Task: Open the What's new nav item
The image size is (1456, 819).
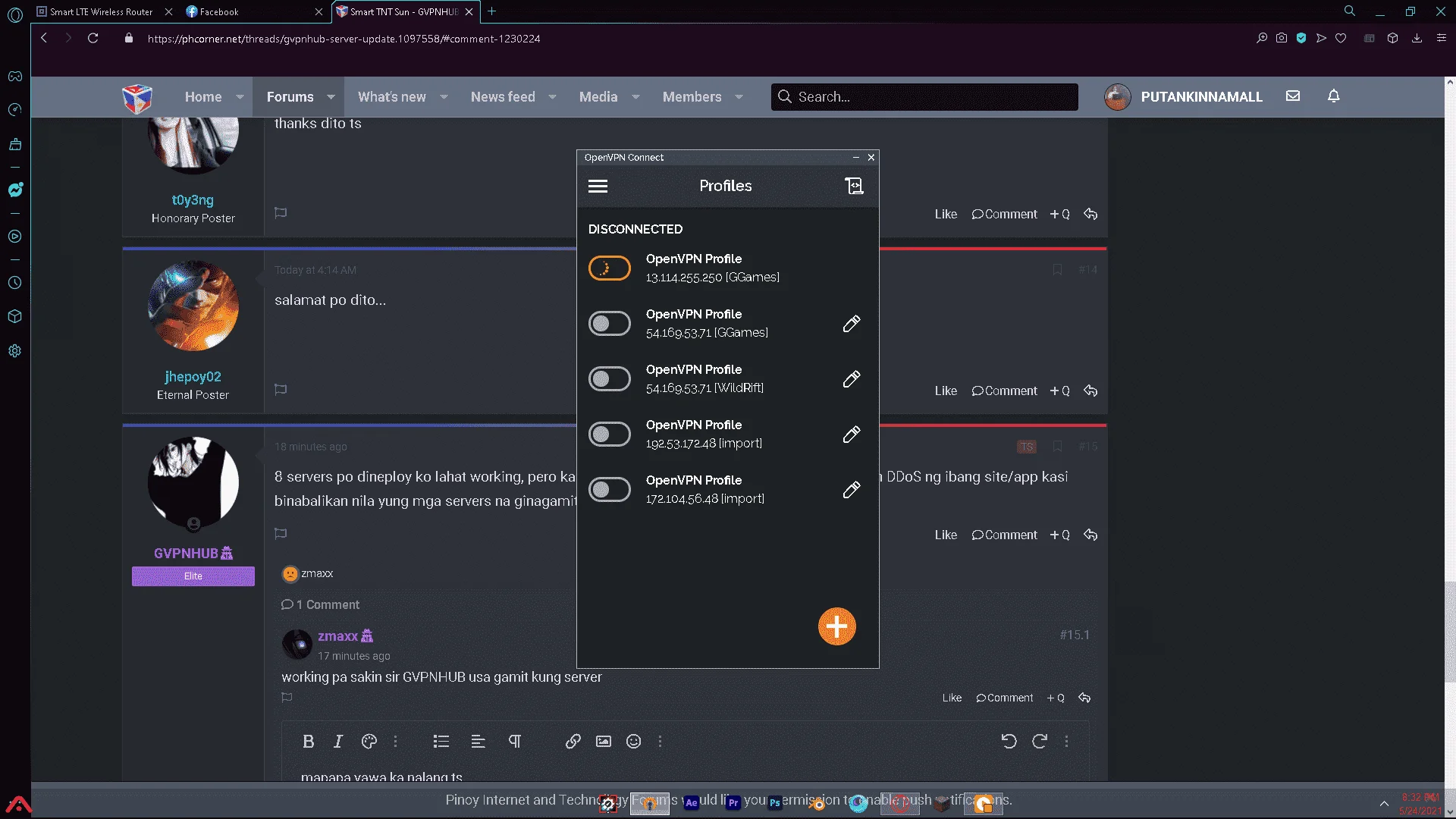Action: (391, 97)
